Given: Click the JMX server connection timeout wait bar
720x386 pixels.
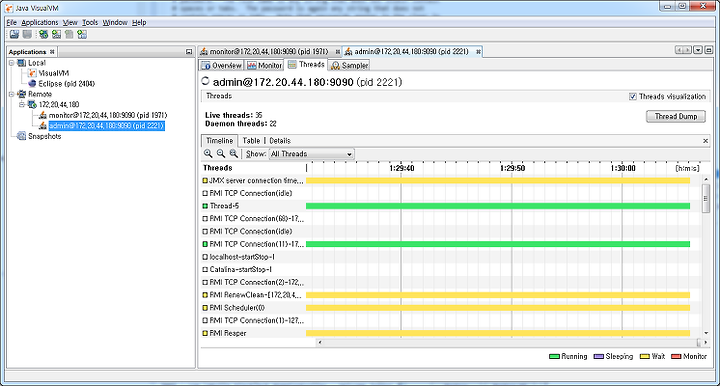Looking at the screenshot, I should tap(498, 181).
